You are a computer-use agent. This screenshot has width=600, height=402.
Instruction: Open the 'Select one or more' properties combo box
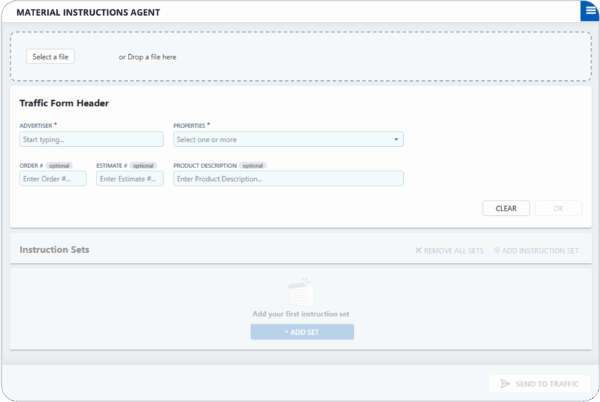coord(286,140)
